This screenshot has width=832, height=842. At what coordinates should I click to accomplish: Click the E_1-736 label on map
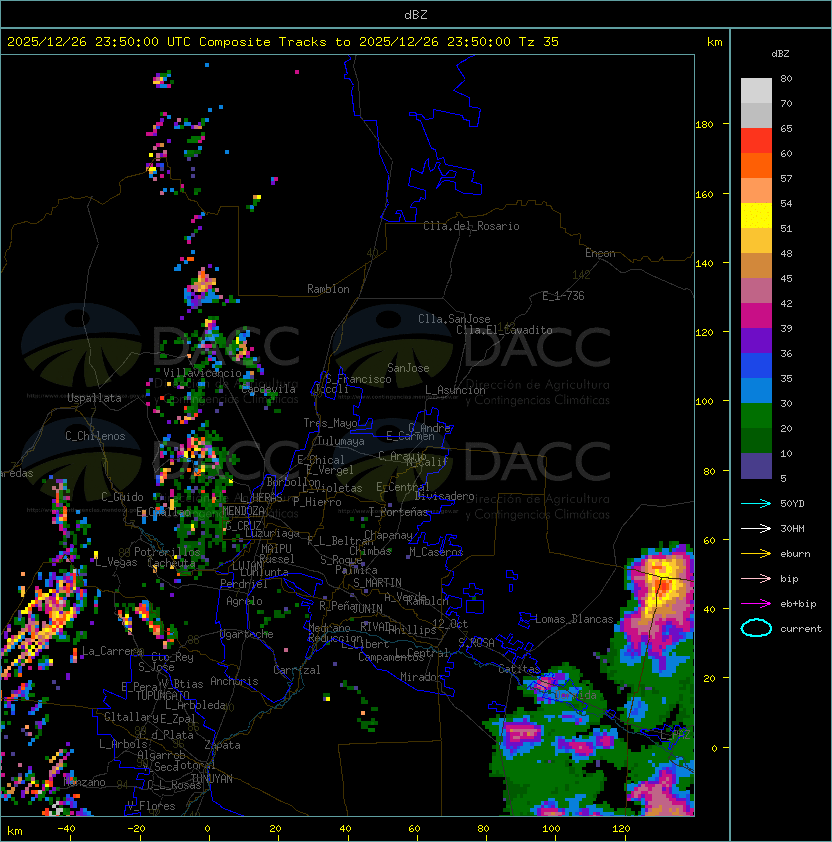tap(563, 296)
